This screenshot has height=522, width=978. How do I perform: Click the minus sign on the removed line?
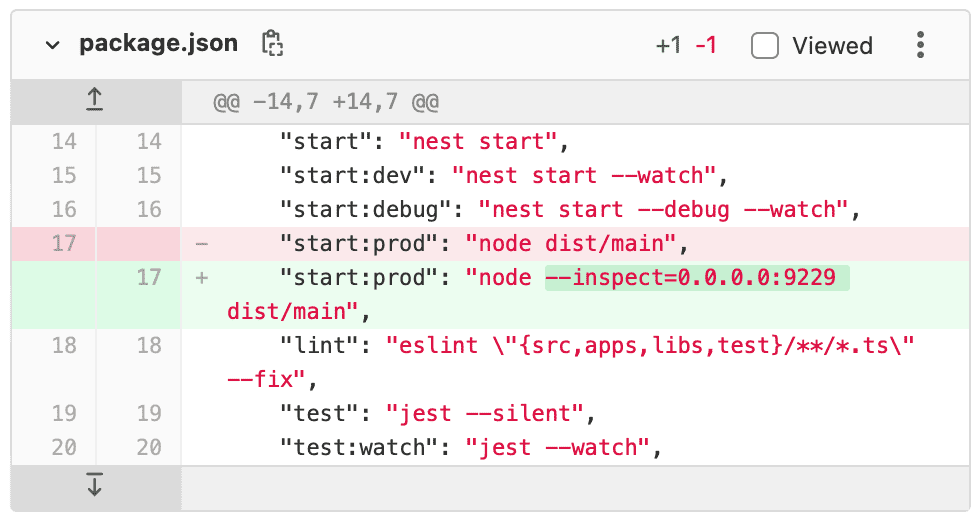202,243
